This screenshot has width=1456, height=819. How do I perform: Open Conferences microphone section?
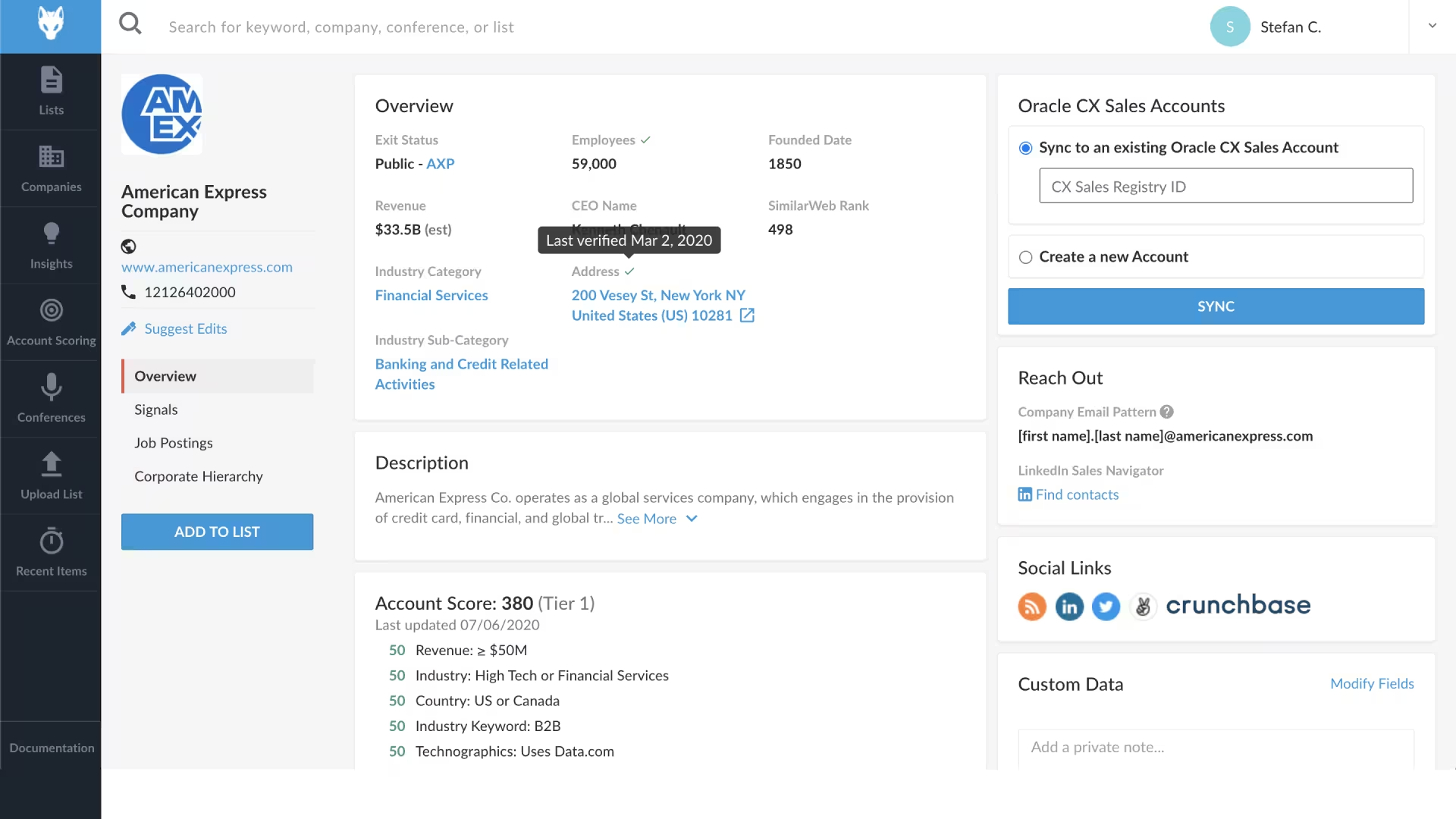[x=51, y=399]
